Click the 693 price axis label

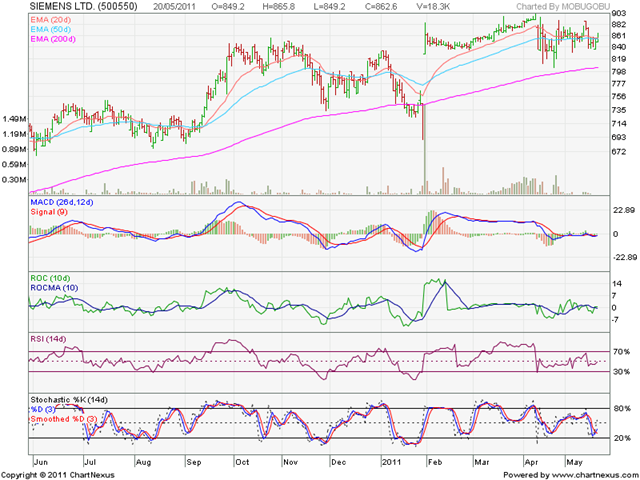619,138
